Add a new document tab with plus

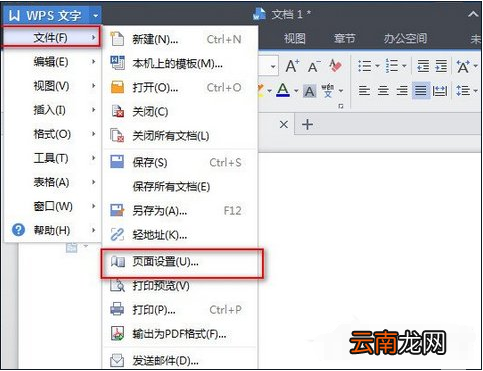point(307,125)
